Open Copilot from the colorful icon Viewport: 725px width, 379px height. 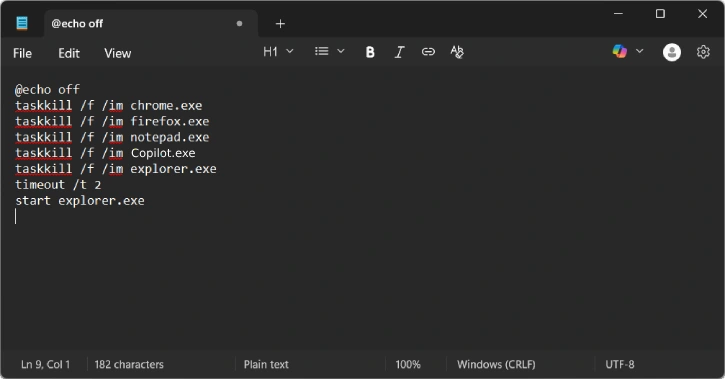point(620,51)
